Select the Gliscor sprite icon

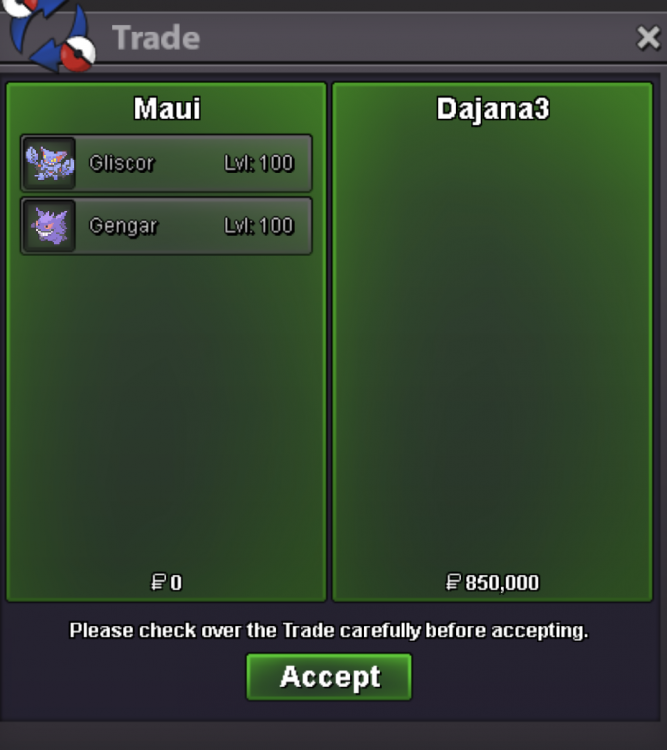(50, 164)
